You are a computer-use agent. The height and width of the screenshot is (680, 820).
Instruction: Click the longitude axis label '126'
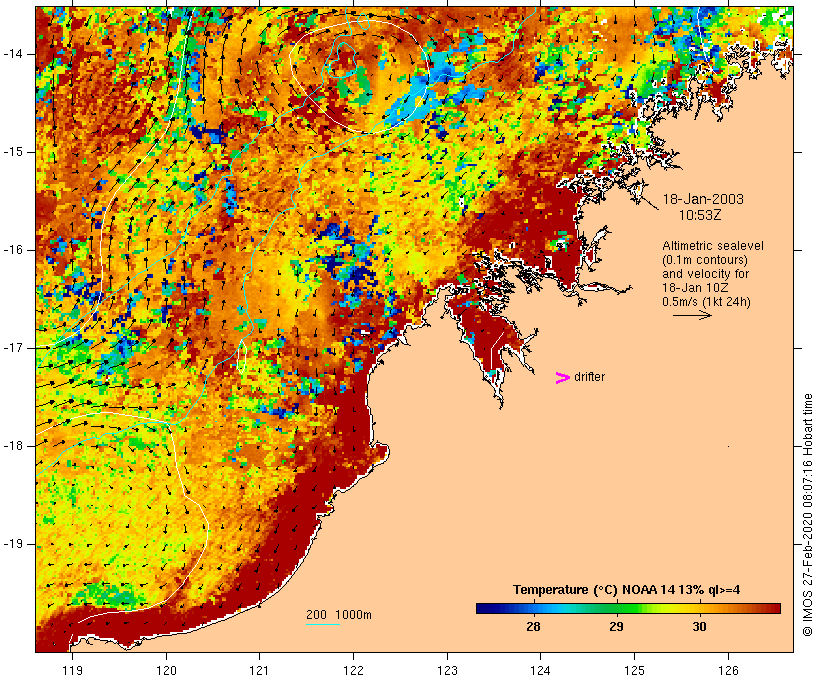pos(728,670)
